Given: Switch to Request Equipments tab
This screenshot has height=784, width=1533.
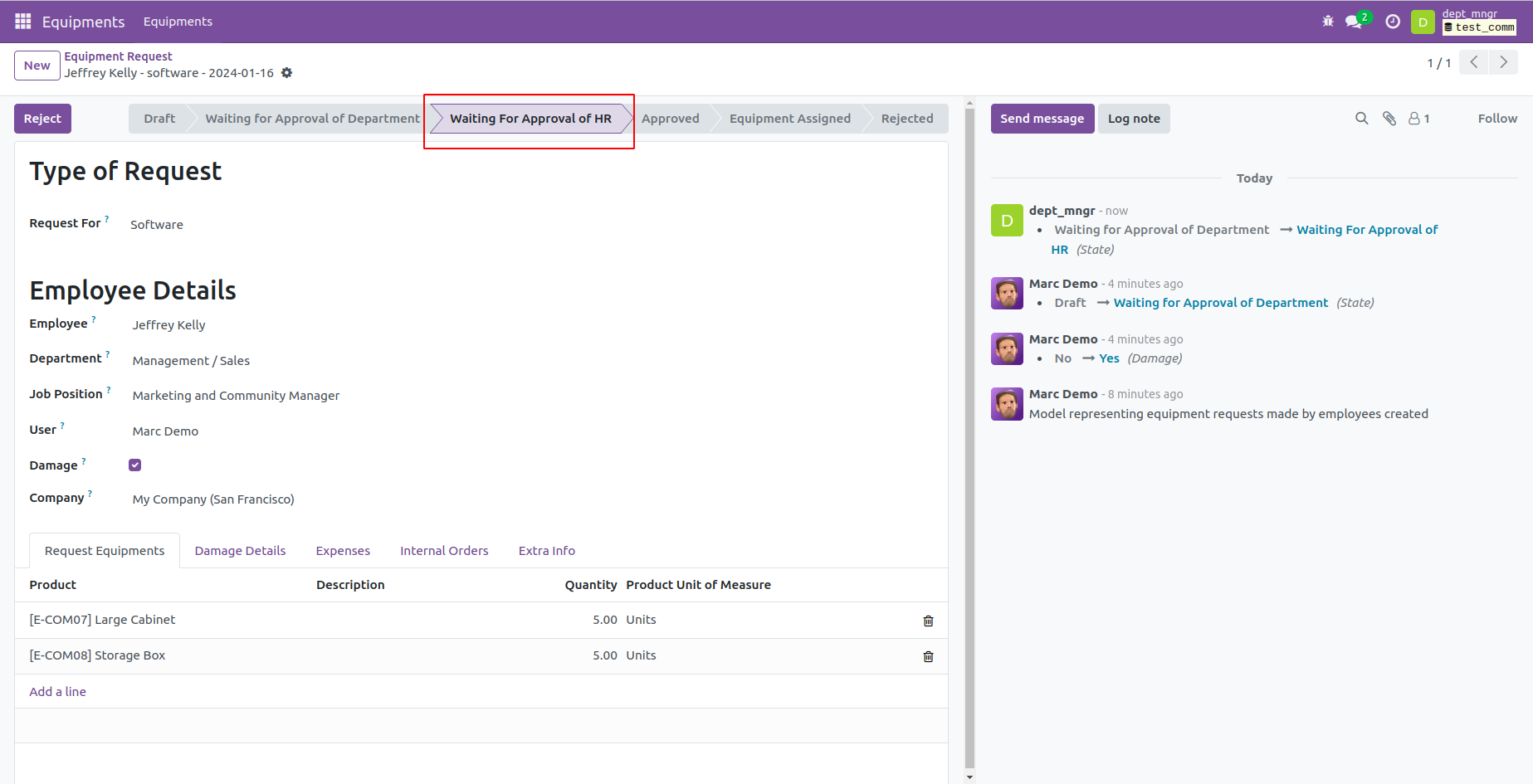Looking at the screenshot, I should click(x=105, y=551).
